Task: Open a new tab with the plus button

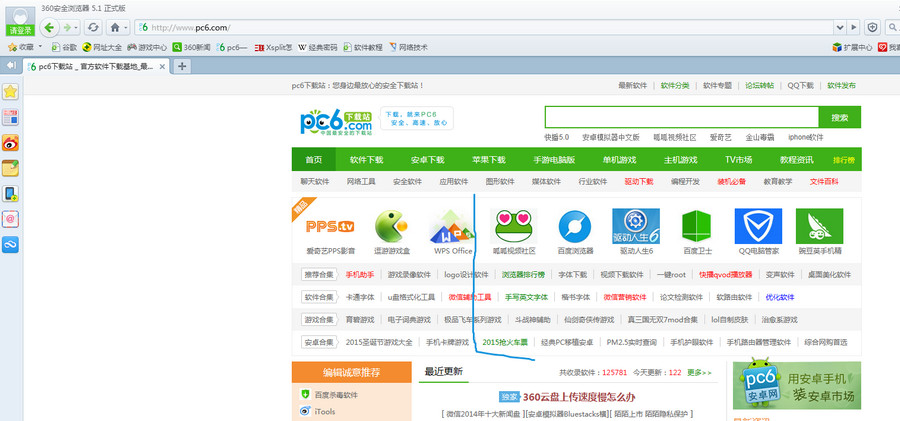Action: tap(183, 66)
